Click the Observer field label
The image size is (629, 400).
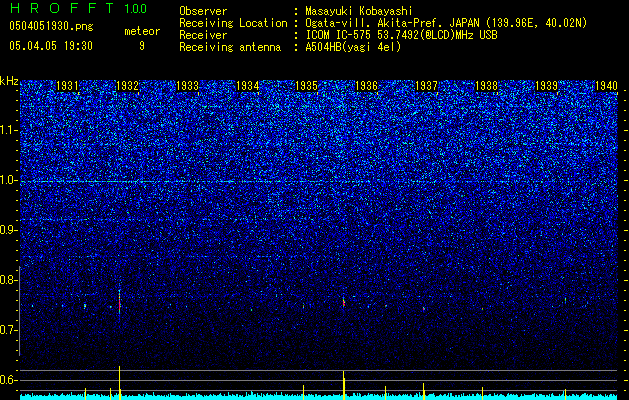203,11
